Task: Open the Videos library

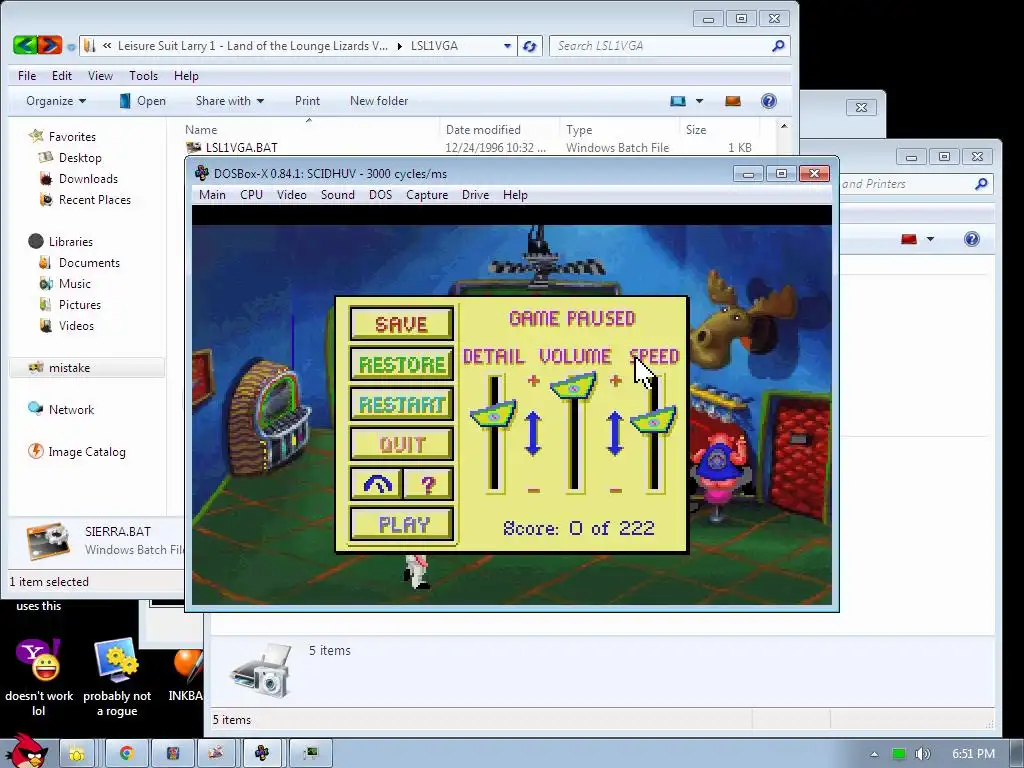Action: coord(76,325)
